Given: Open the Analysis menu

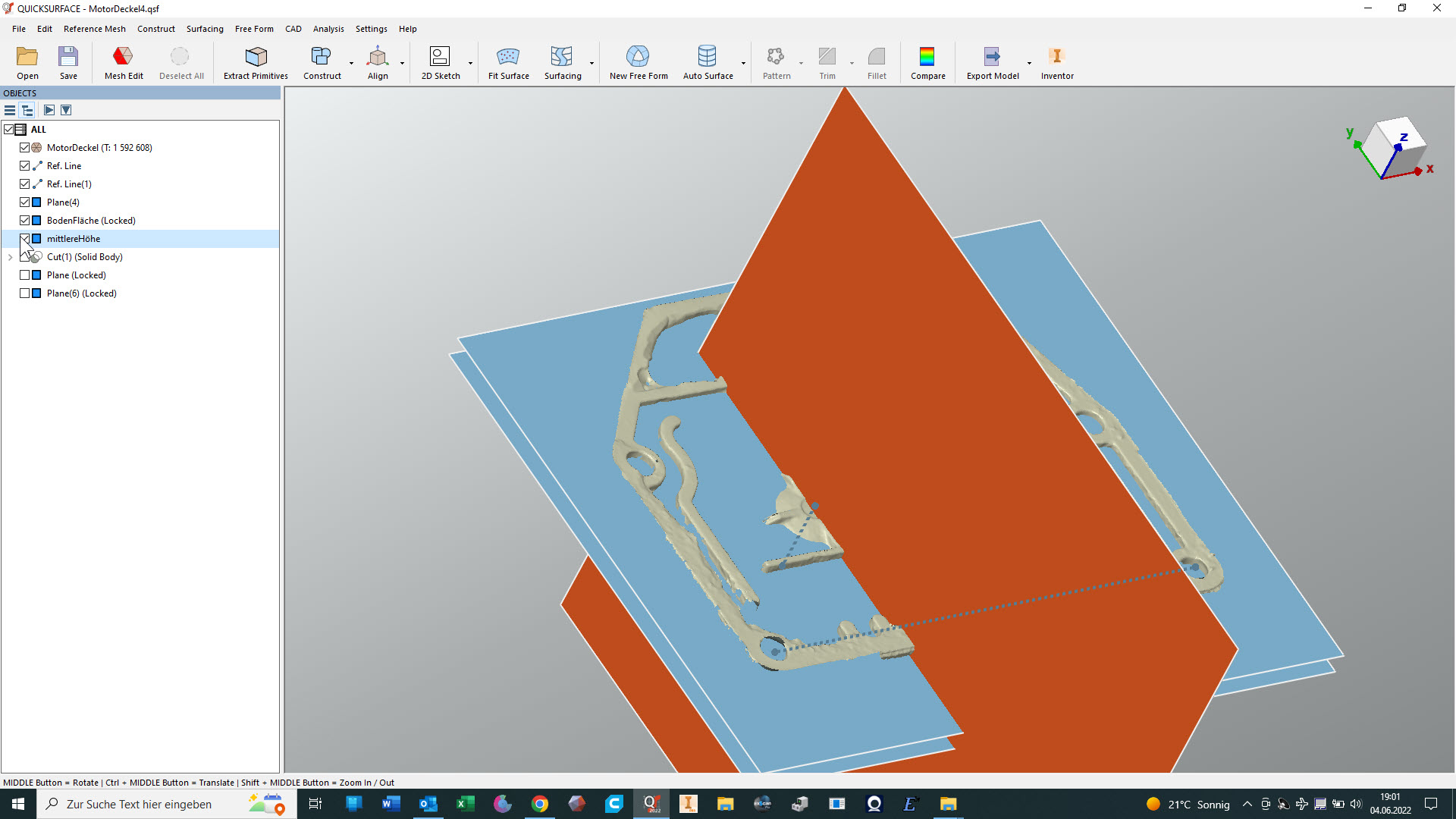Looking at the screenshot, I should [328, 29].
